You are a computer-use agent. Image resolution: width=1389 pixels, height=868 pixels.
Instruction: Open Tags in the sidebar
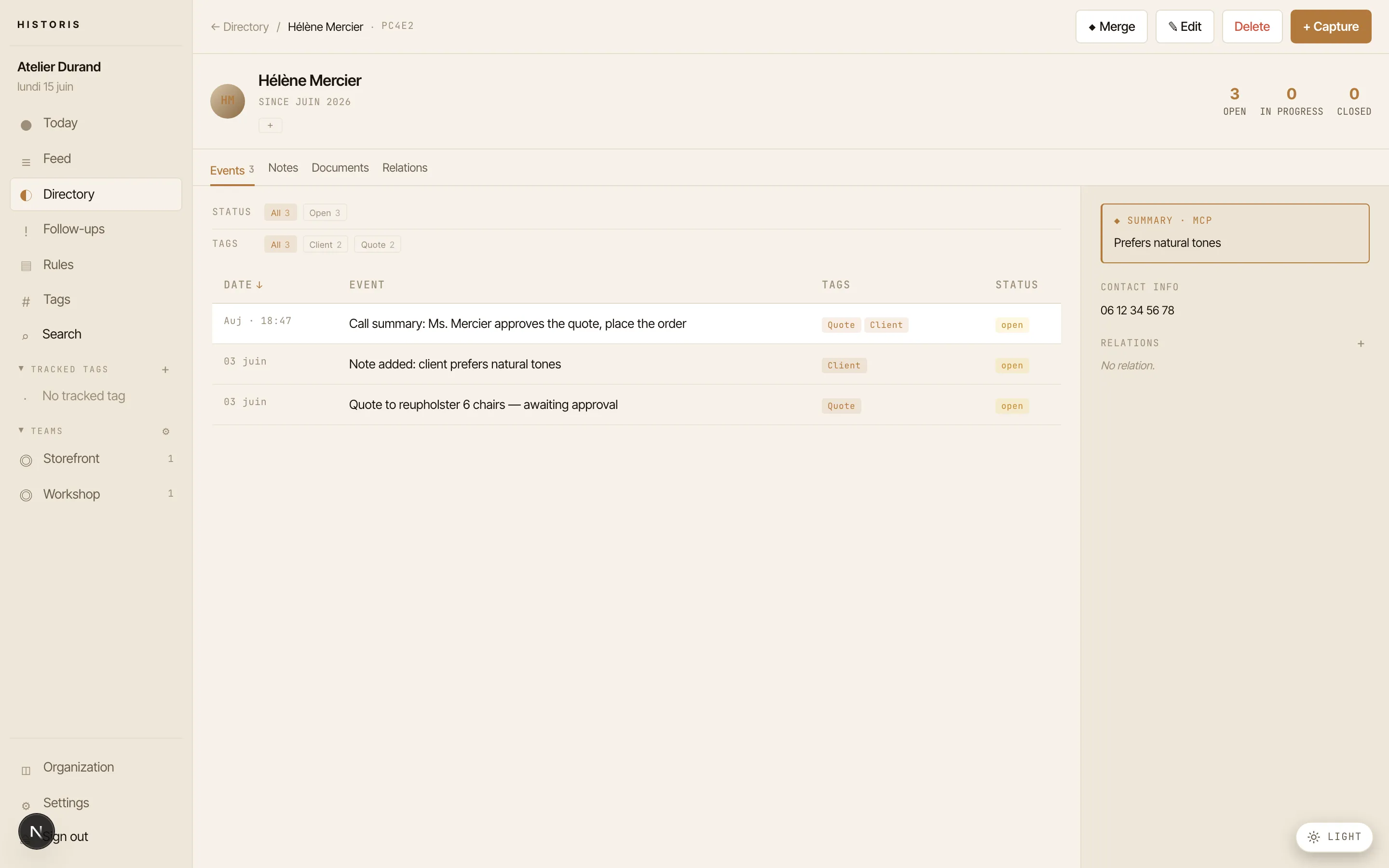[96, 299]
